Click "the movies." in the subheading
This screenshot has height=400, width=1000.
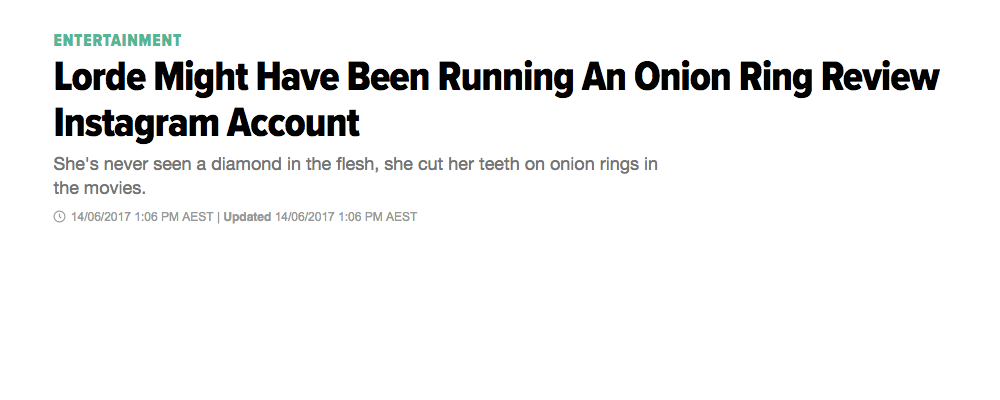pyautogui.click(x=99, y=188)
